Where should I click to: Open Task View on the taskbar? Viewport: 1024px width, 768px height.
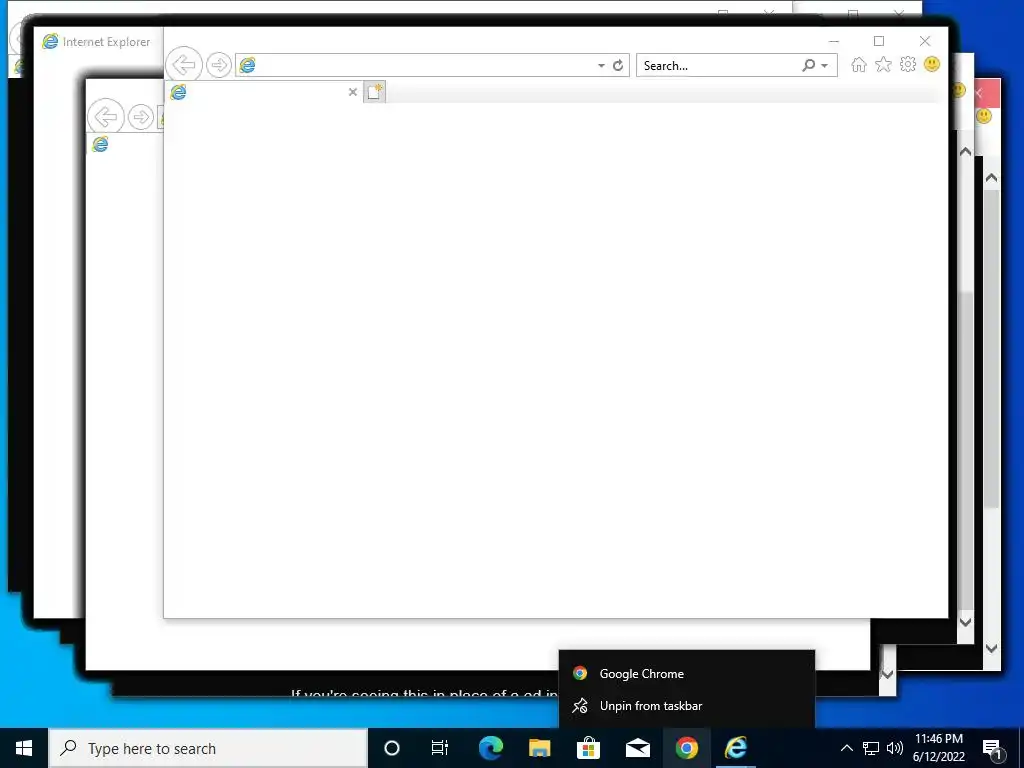[x=440, y=748]
